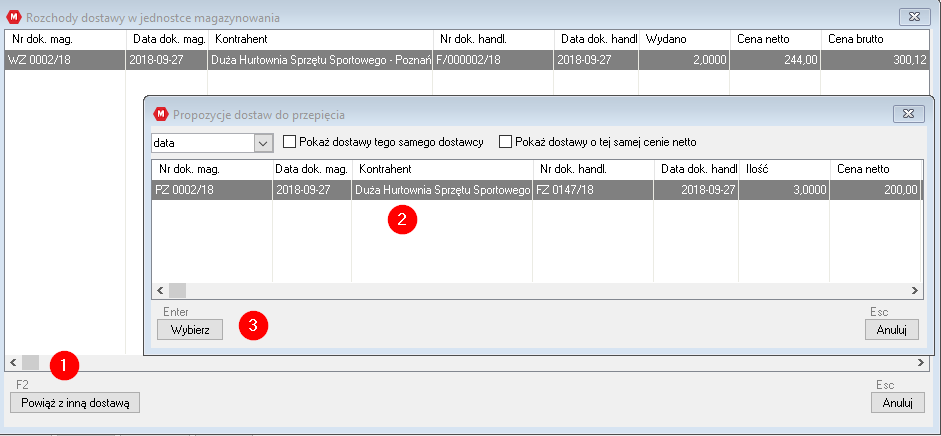This screenshot has width=941, height=436.
Task: Click the F/000002/18 cell
Action: (x=493, y=60)
